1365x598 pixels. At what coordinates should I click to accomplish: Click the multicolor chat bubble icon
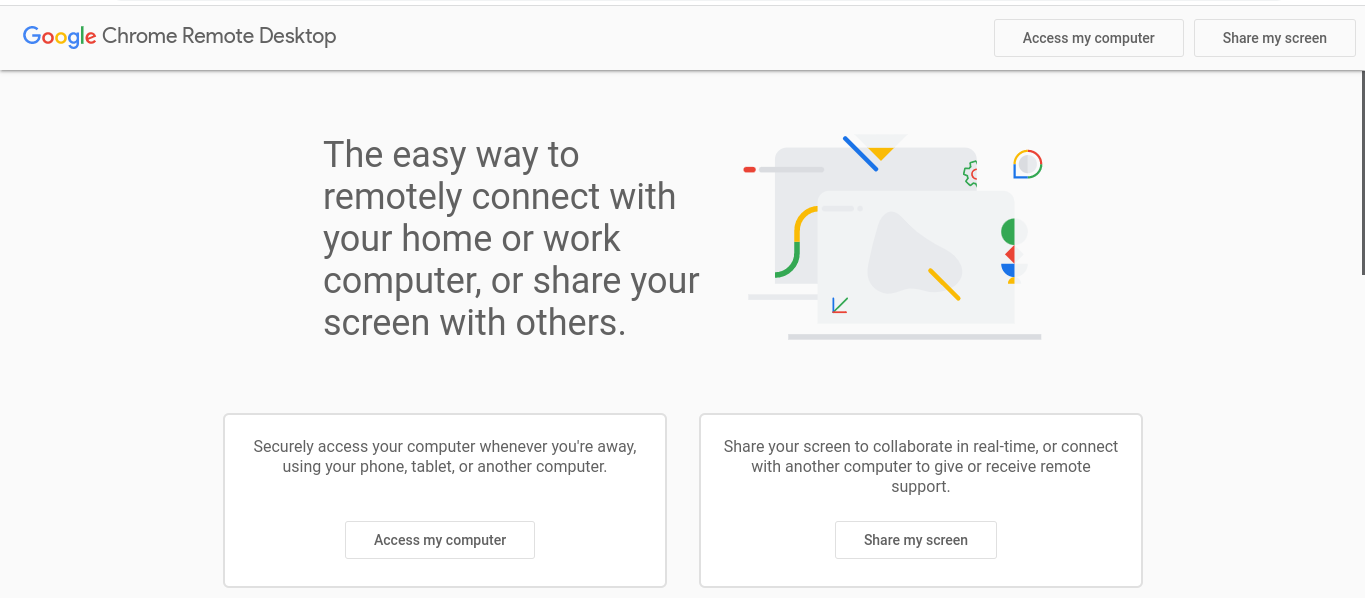pyautogui.click(x=1027, y=164)
